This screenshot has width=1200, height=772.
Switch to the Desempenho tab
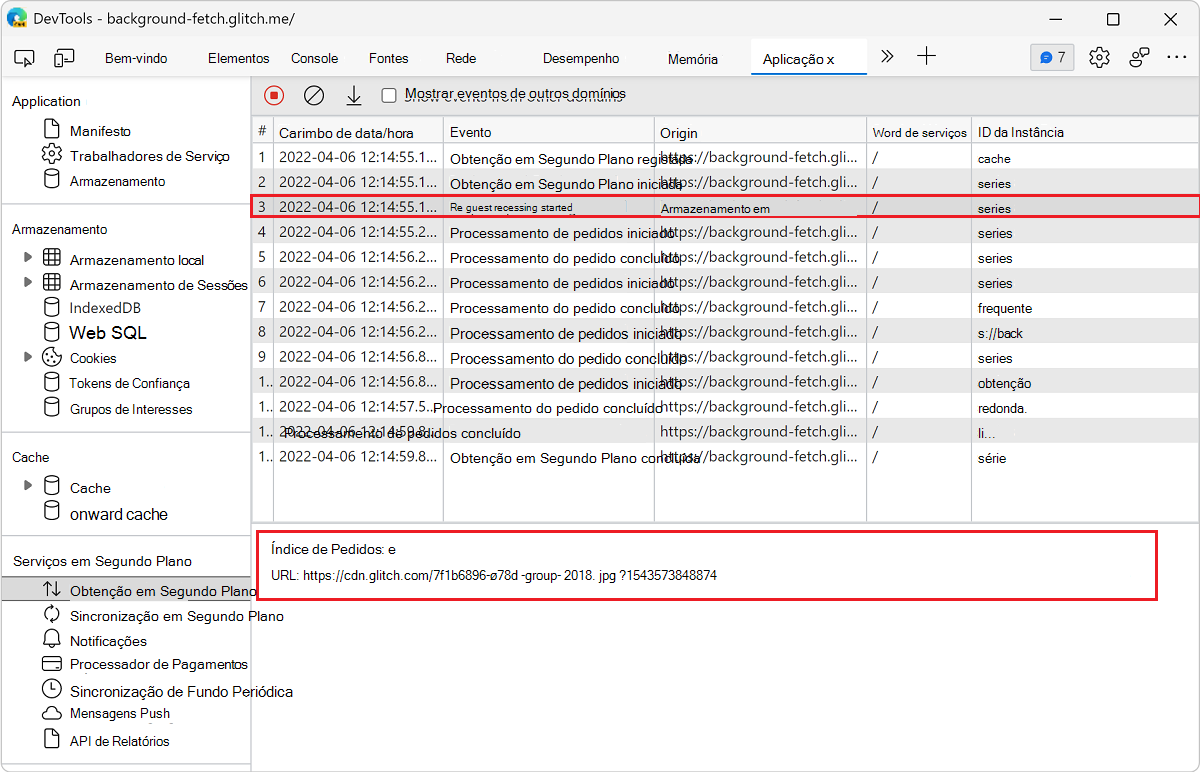point(581,58)
